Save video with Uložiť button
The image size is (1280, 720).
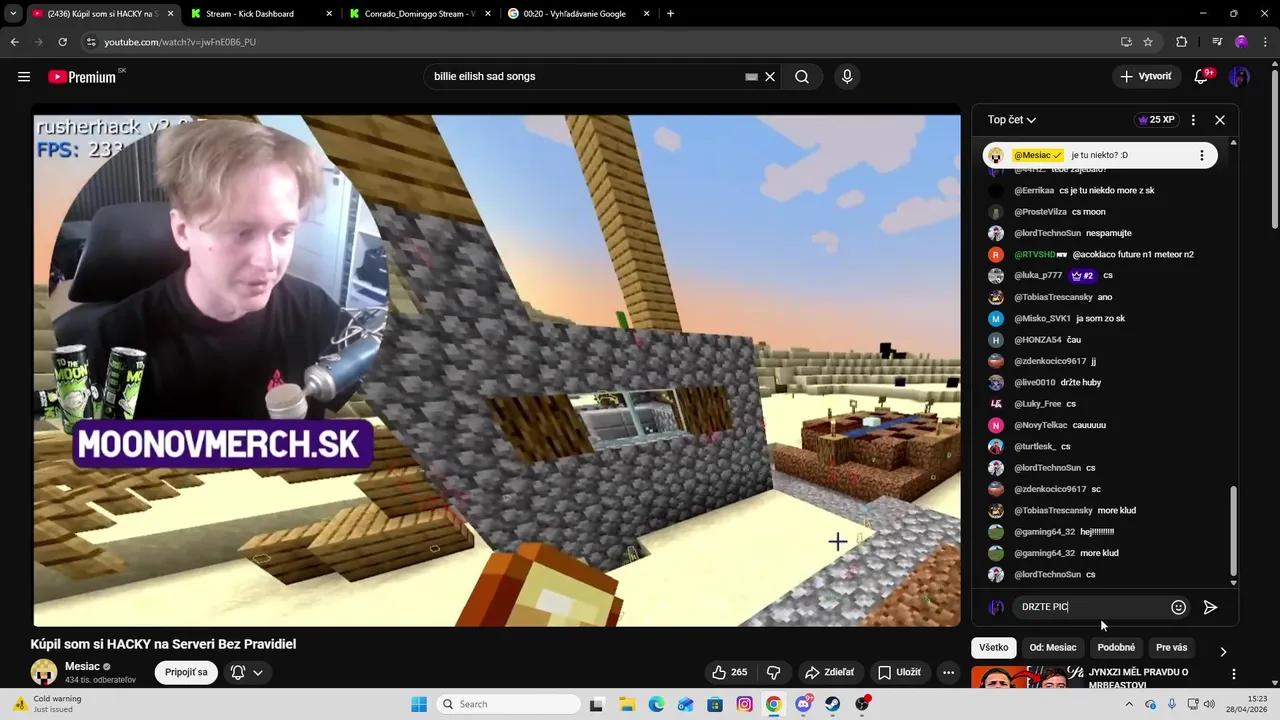[x=899, y=672]
